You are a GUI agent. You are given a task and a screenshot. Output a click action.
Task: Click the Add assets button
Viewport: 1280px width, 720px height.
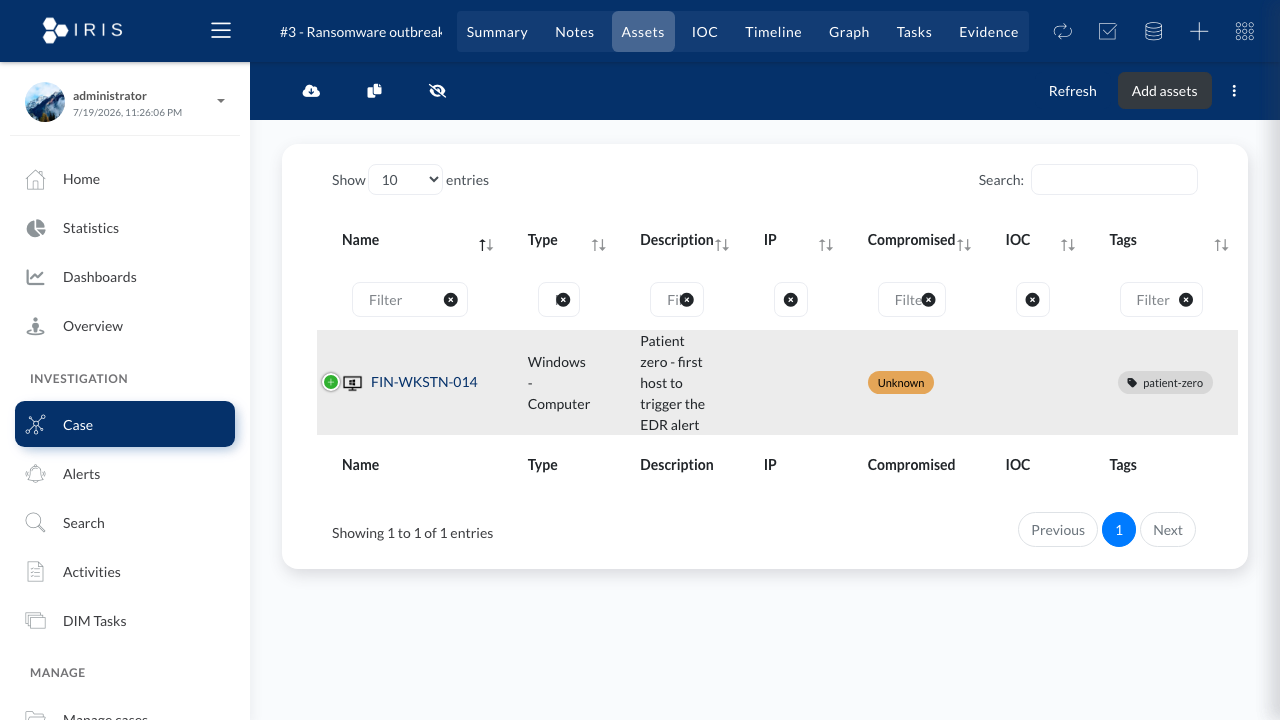pos(1164,91)
